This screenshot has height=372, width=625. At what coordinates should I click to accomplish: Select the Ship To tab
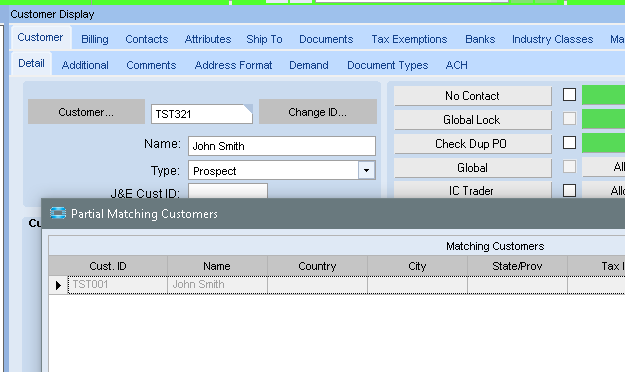point(264,39)
